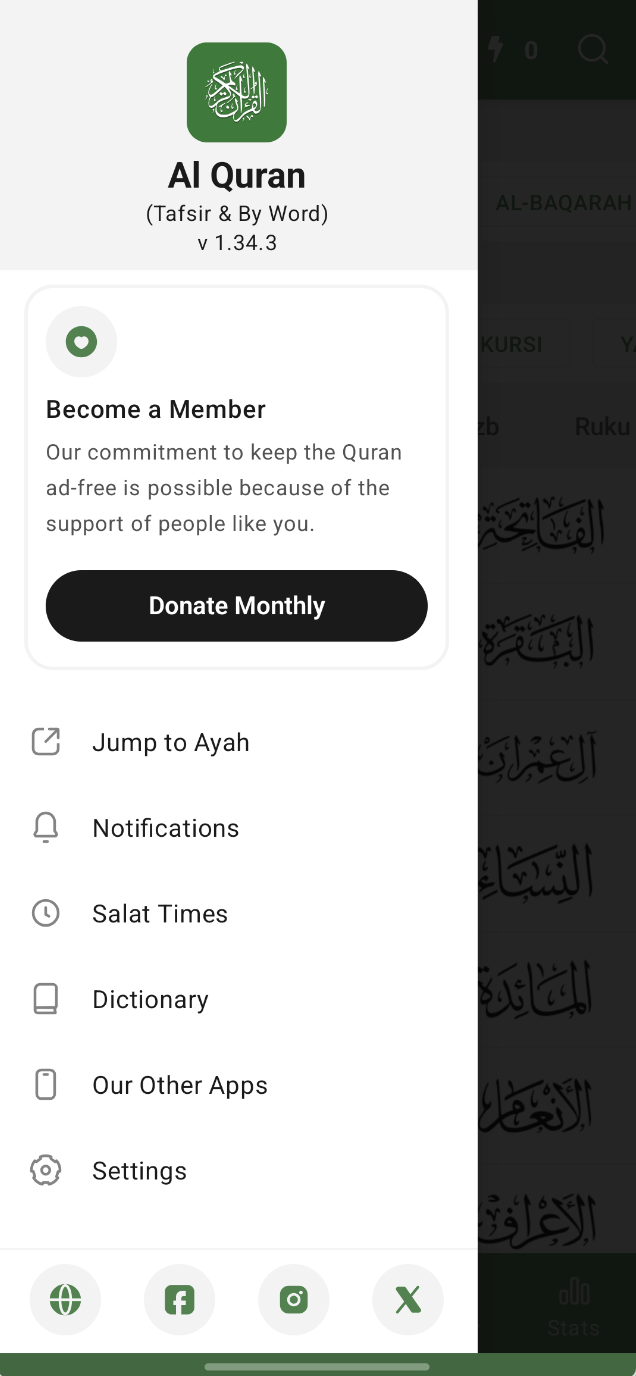Open the website globe link
The height and width of the screenshot is (1376, 636).
66,1300
